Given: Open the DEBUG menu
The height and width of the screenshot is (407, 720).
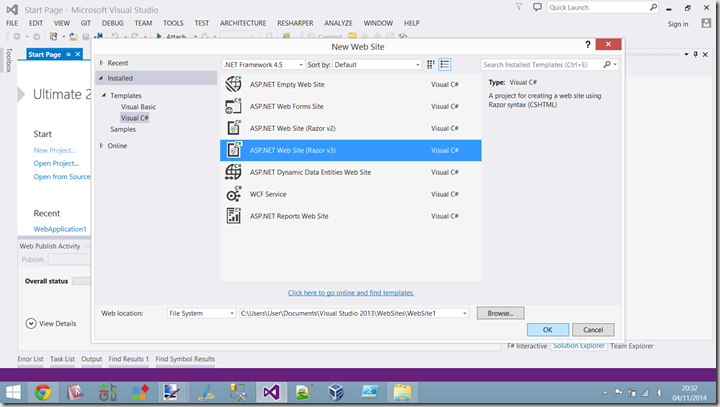Looking at the screenshot, I should pyautogui.click(x=112, y=23).
